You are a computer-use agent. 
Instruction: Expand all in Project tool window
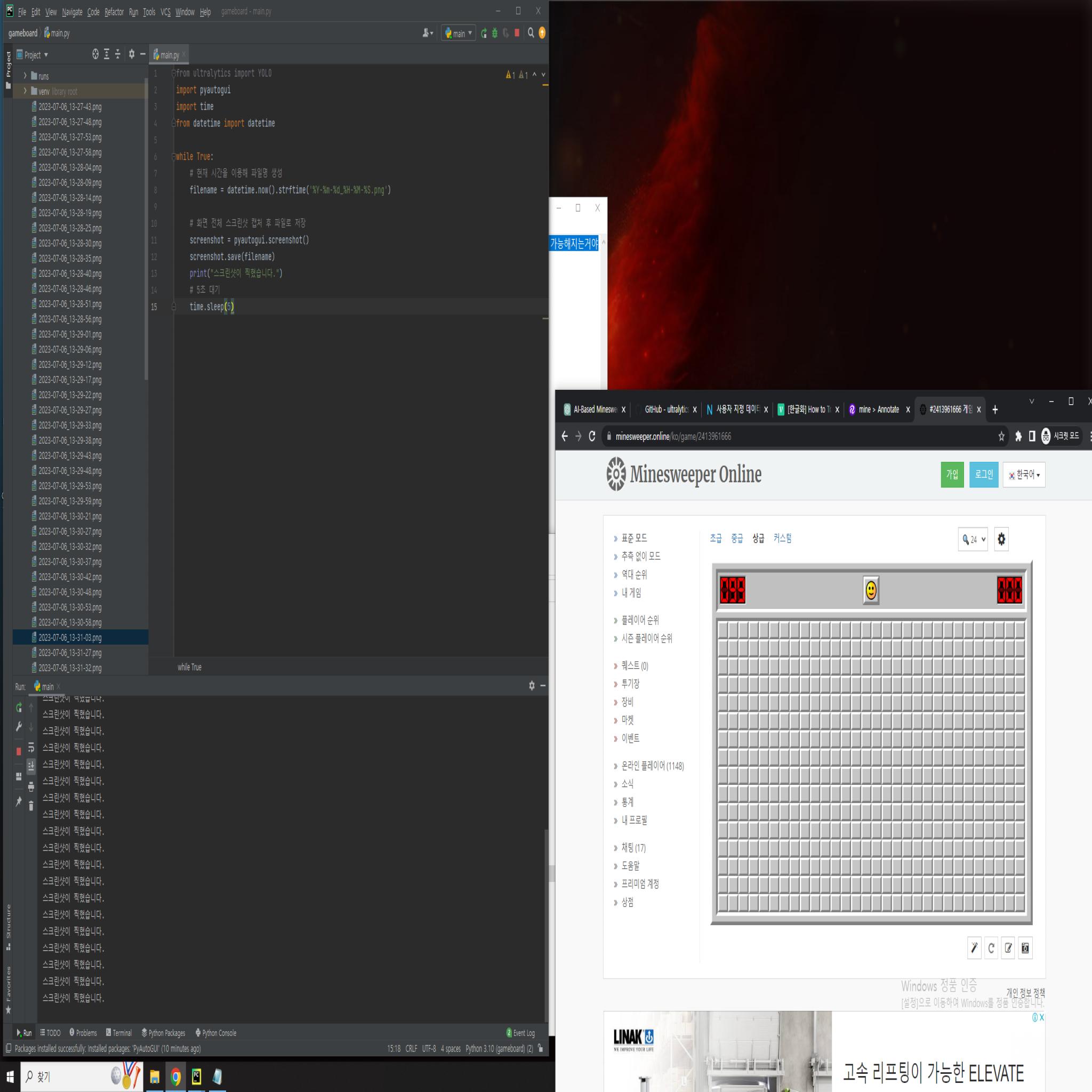[106, 54]
